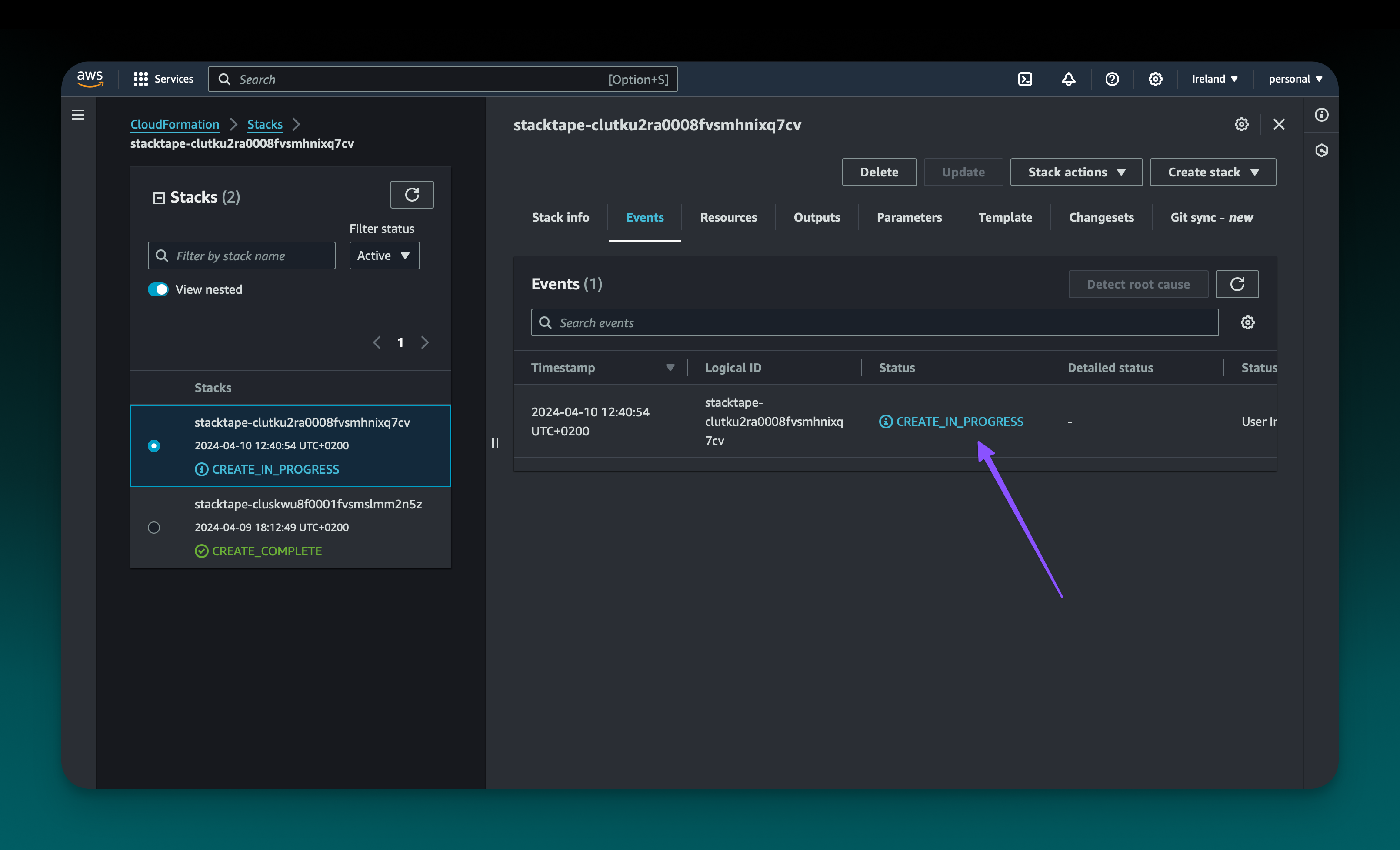Open the Ireland region dropdown
Screen dimensions: 1400x850
click(1215, 79)
